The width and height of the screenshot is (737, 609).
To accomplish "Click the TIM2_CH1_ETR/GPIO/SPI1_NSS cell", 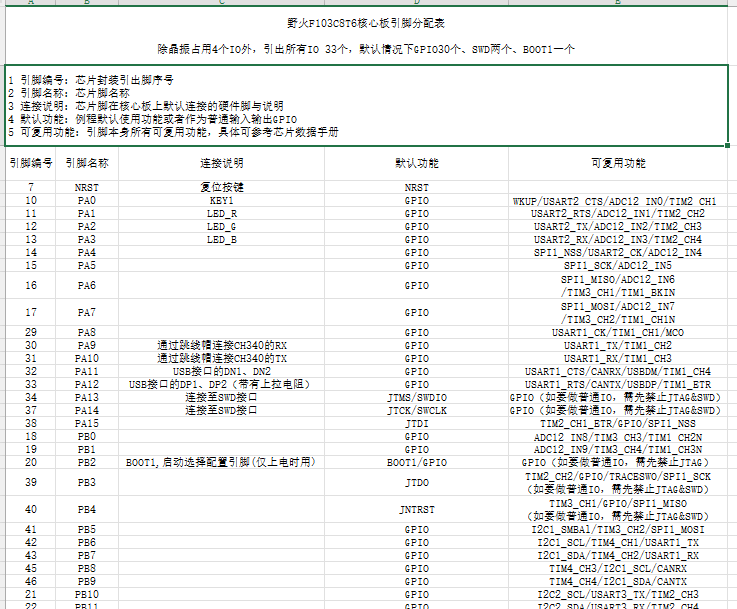I will pos(618,423).
